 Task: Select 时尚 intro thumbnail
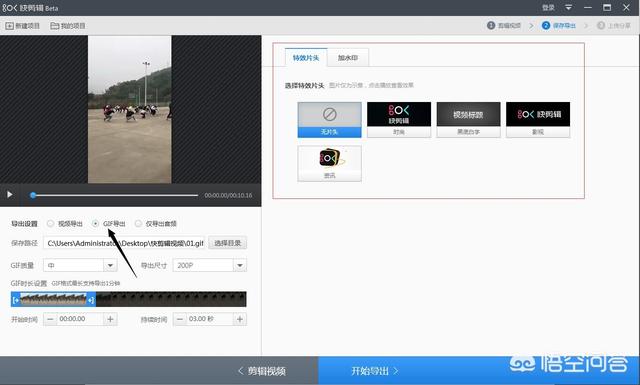pyautogui.click(x=399, y=120)
